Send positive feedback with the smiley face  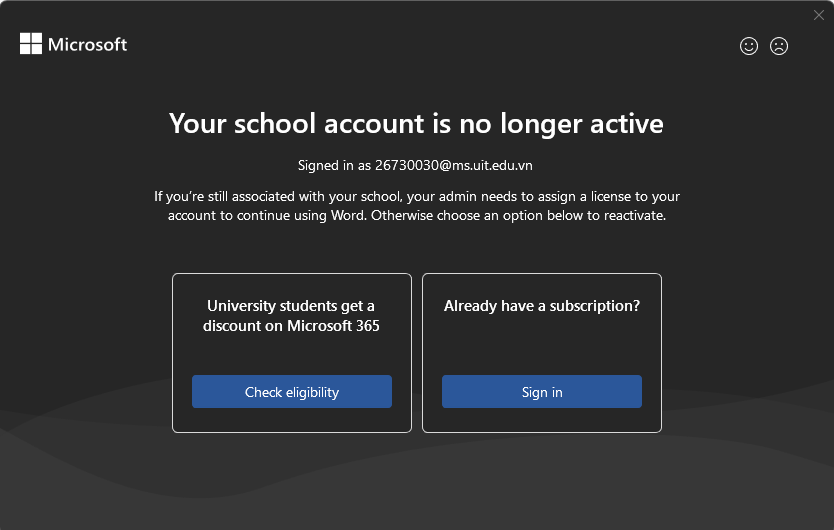click(x=749, y=46)
